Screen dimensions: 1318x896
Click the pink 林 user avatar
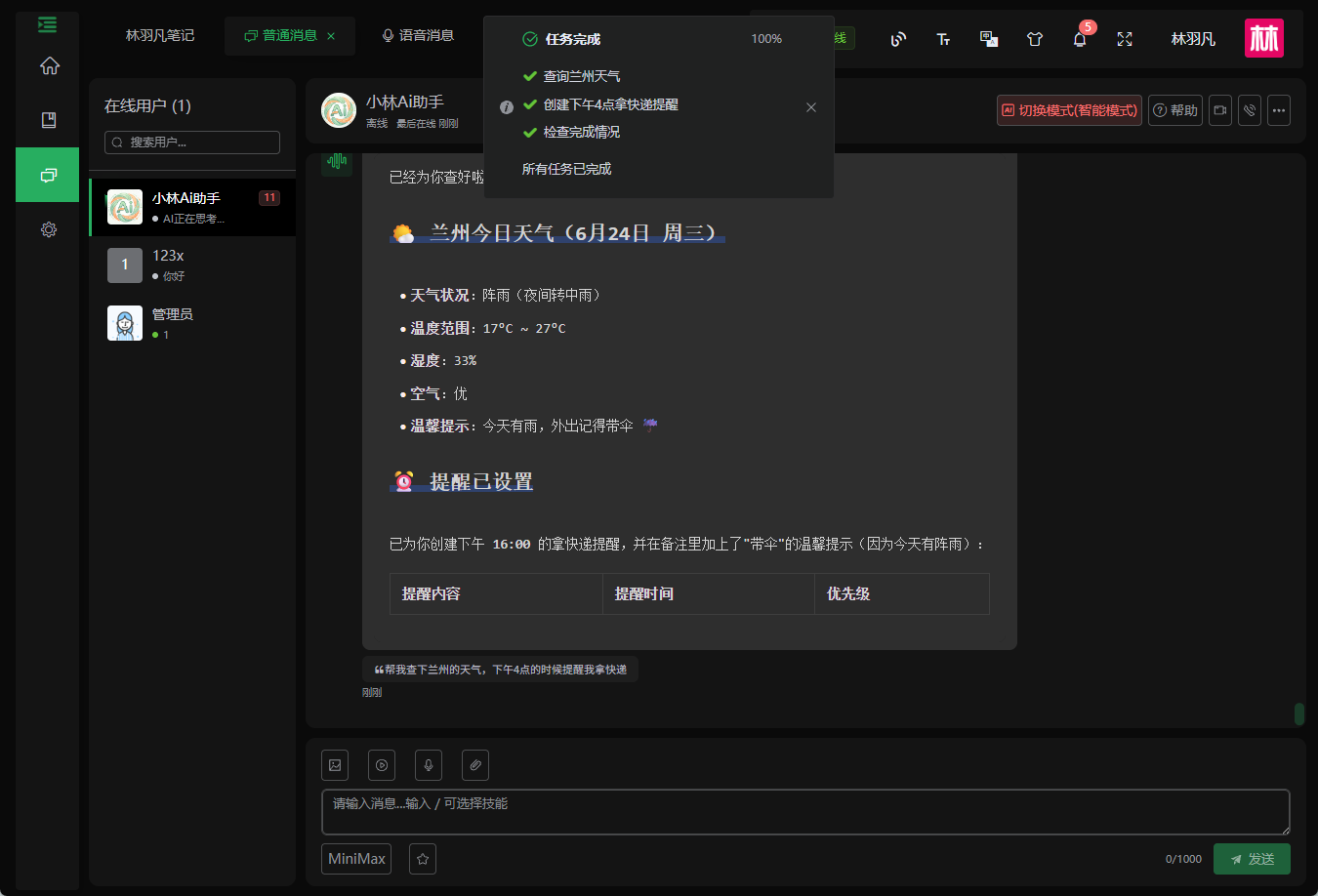[1264, 38]
